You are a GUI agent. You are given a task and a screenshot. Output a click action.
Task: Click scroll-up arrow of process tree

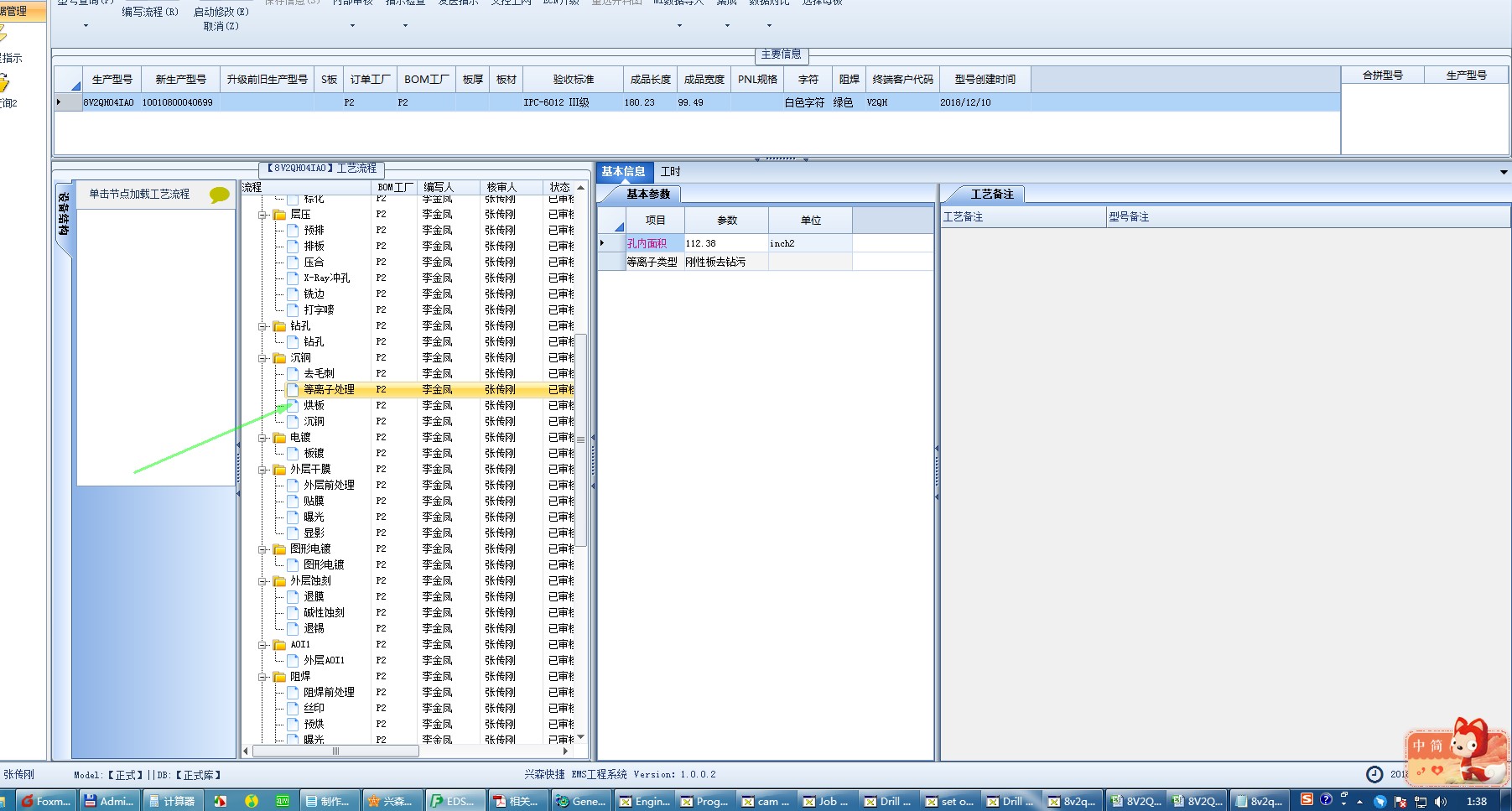580,188
